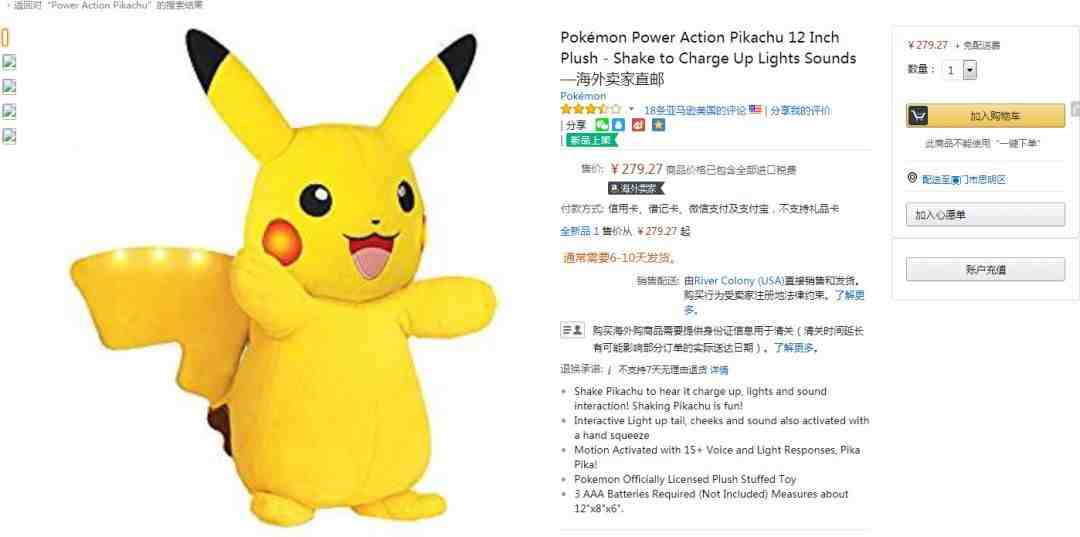1080x537 pixels.
Task: Click 加入购物车 add to cart button
Action: (x=986, y=116)
